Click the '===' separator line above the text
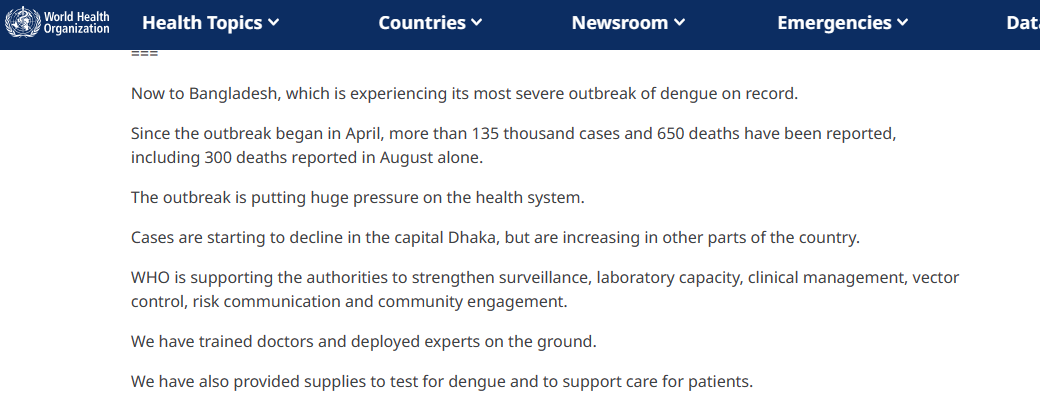 click(x=144, y=54)
